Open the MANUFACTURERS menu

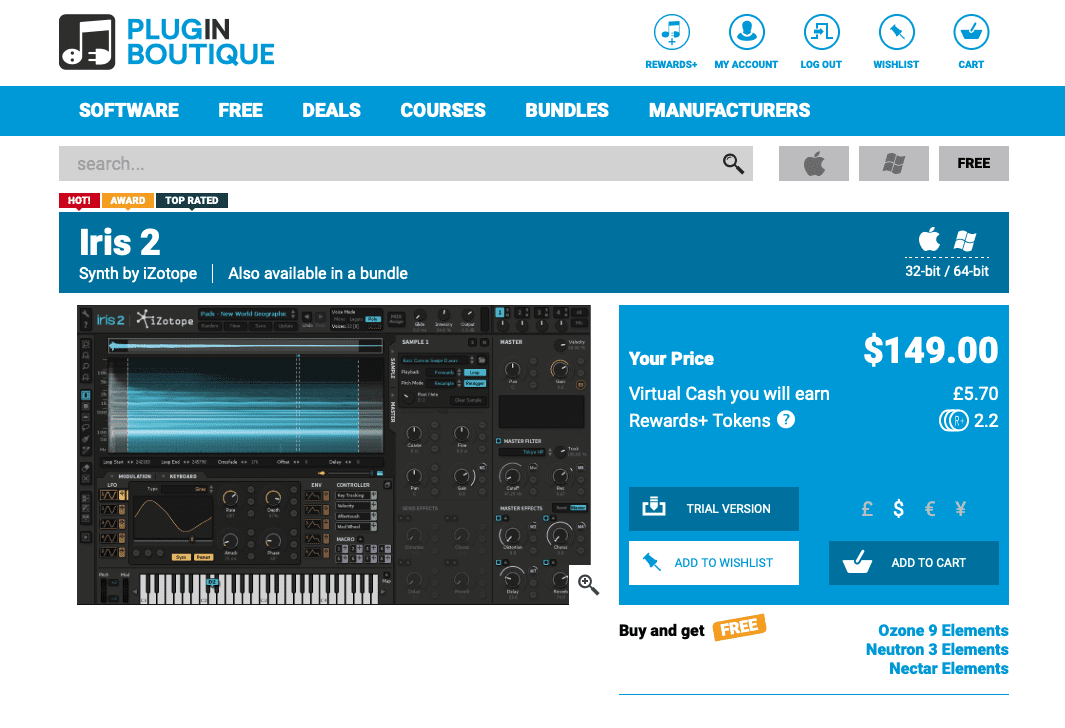[729, 111]
